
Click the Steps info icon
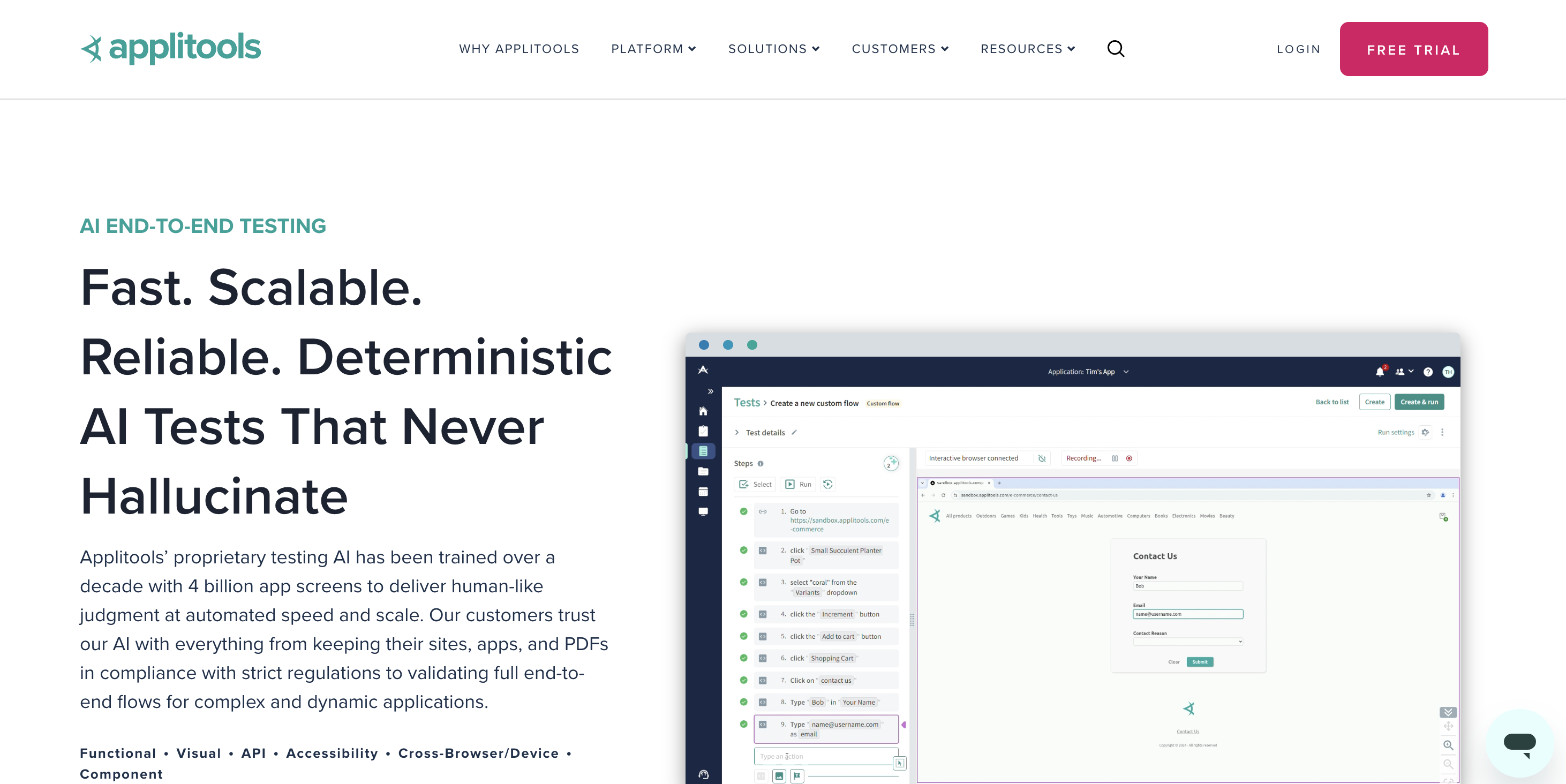coord(760,464)
